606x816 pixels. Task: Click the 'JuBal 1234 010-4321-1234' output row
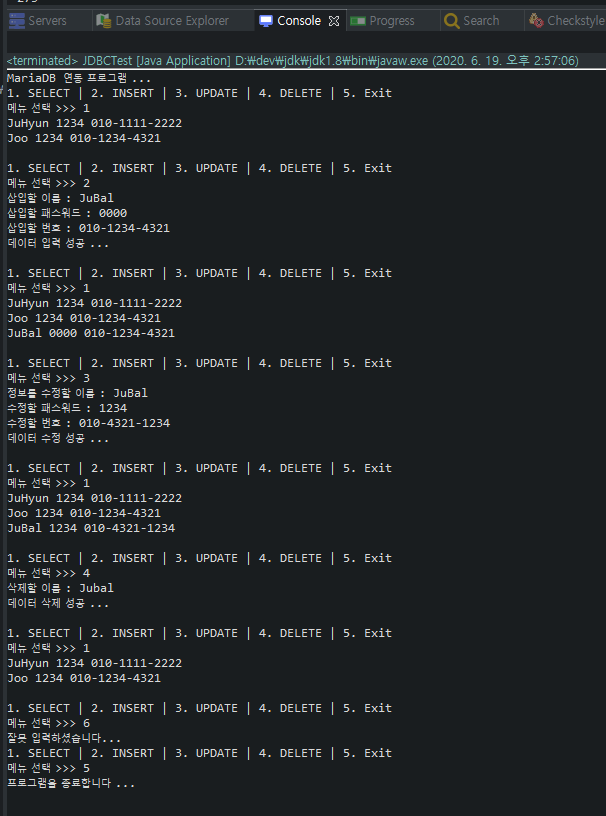tap(91, 528)
